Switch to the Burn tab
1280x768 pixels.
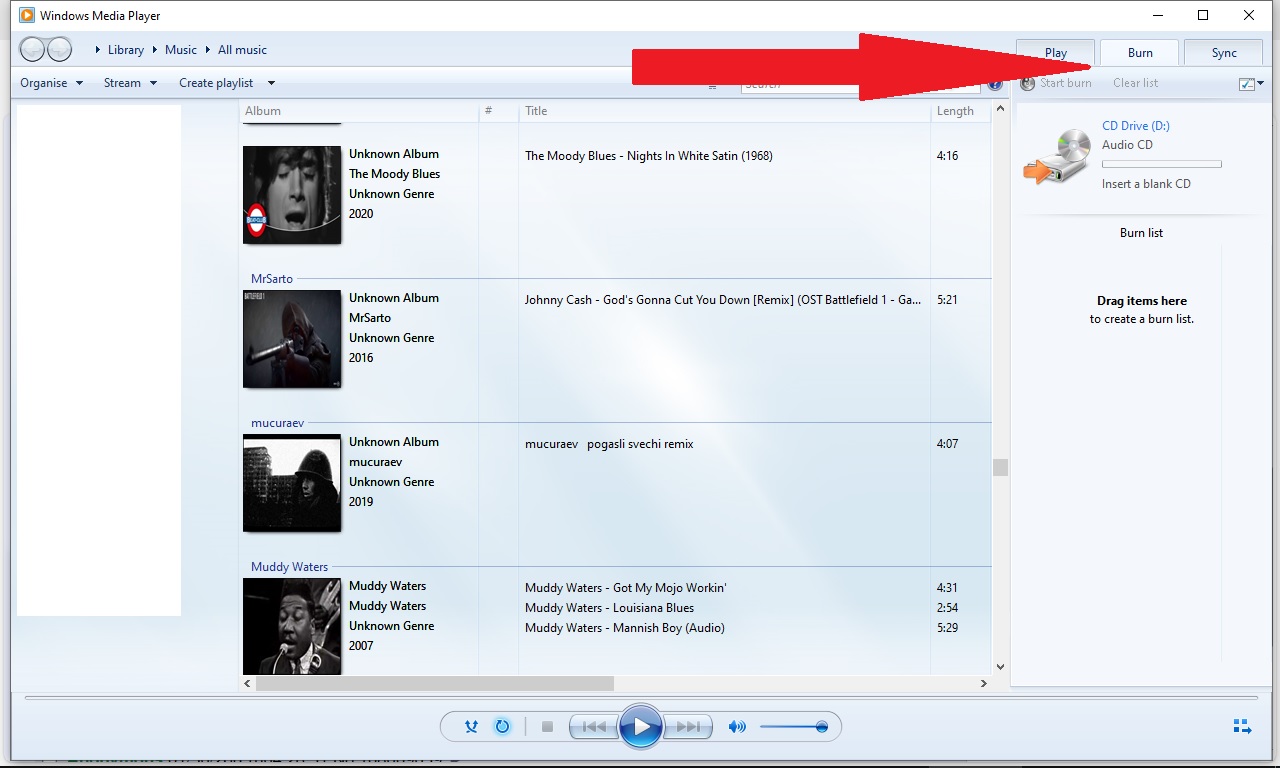point(1140,53)
